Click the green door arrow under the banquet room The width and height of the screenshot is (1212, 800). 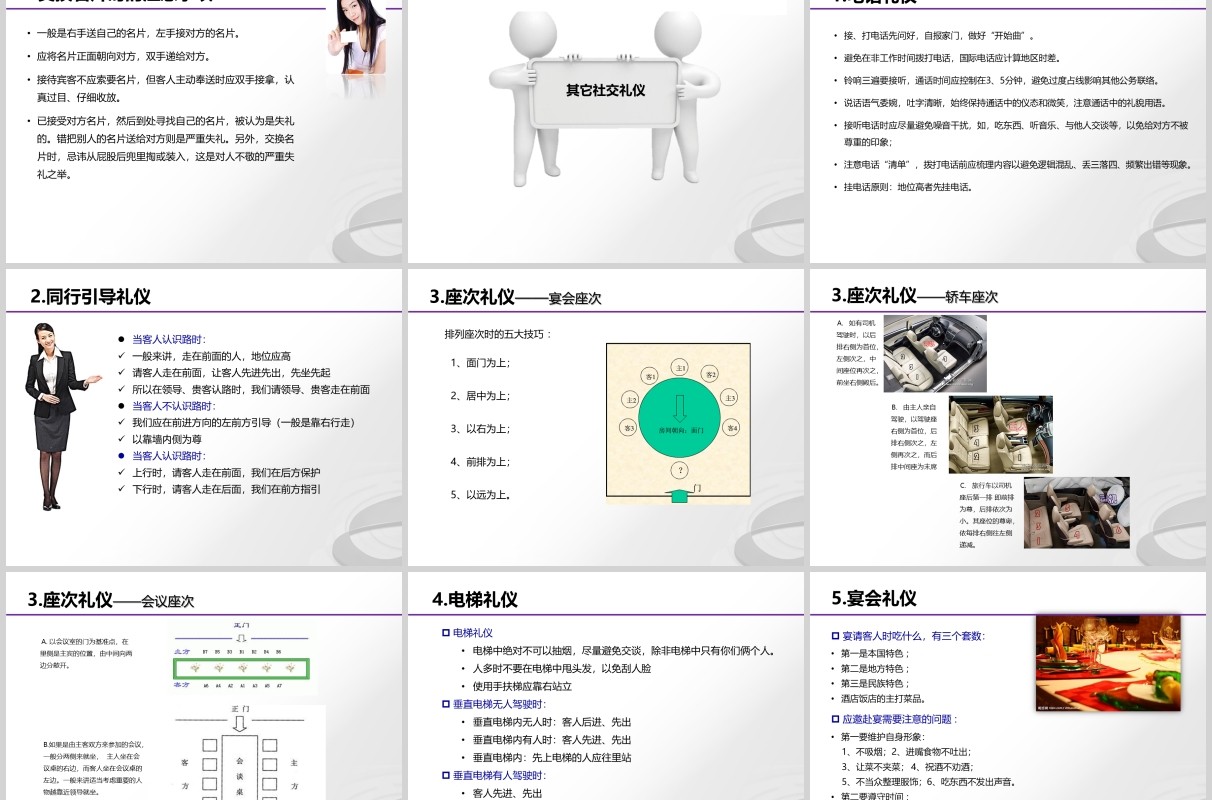coord(679,495)
